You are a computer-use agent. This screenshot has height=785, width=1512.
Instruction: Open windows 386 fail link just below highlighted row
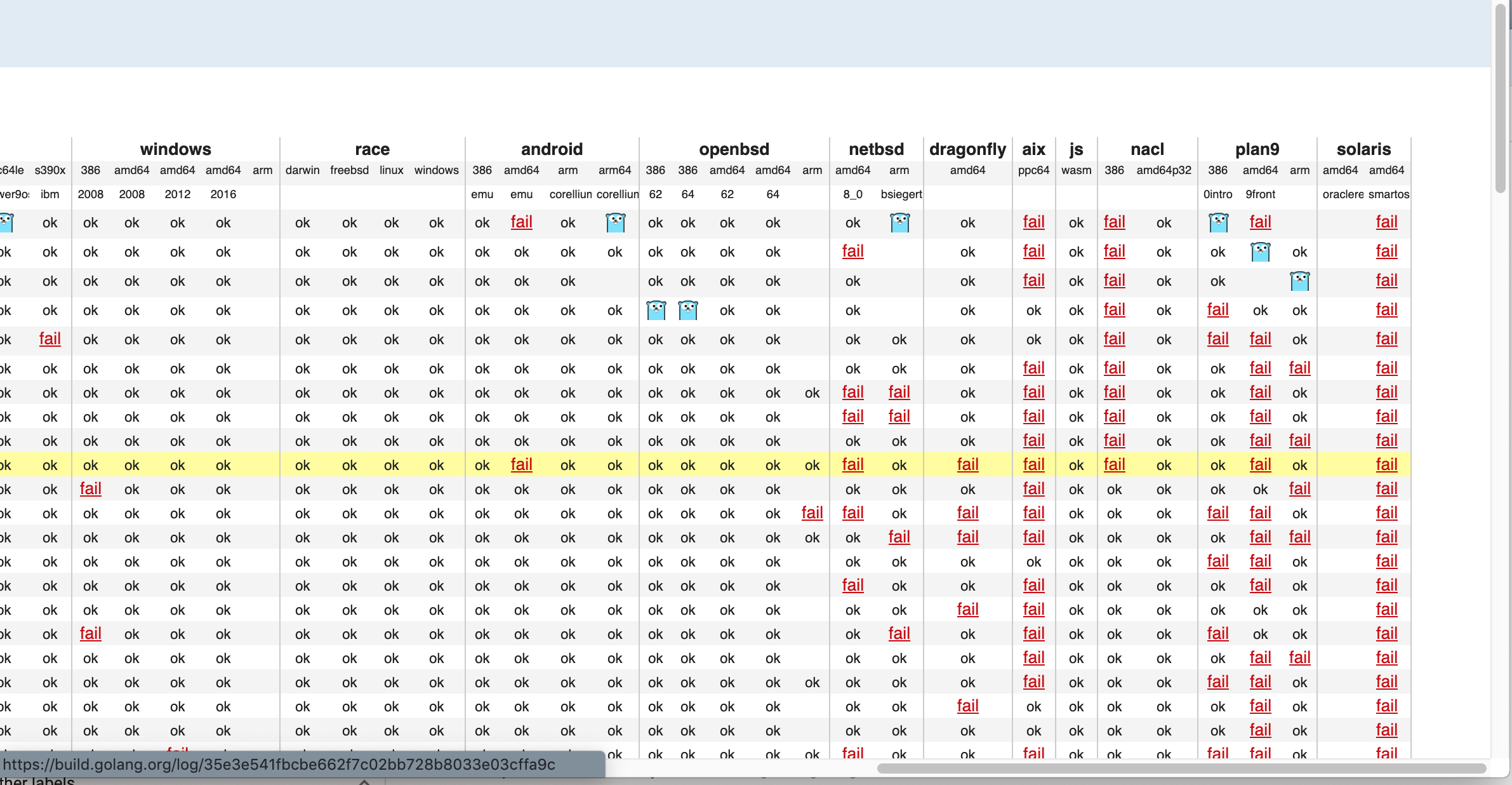click(x=91, y=489)
